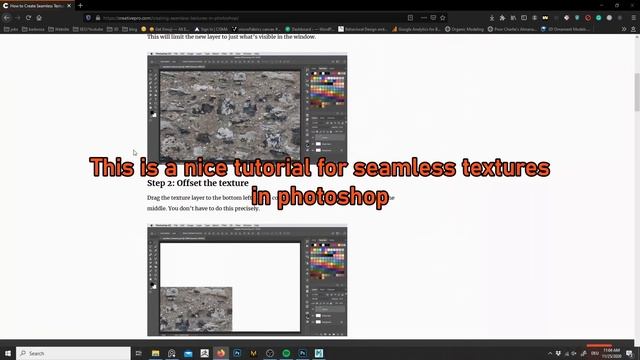Click the 'Step 2: Offset the texture' heading
The width and height of the screenshot is (640, 360).
[x=198, y=183]
